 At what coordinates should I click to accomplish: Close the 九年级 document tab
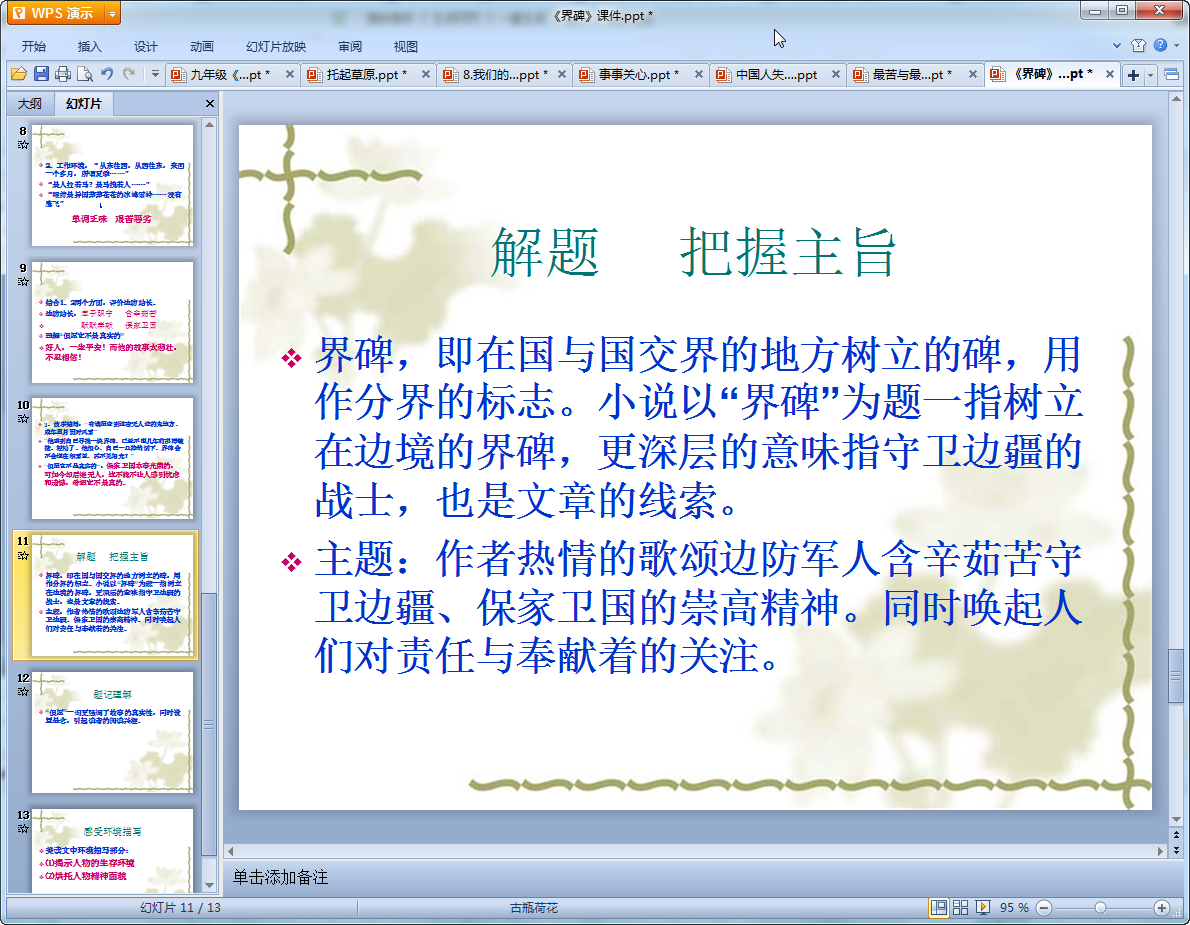click(x=289, y=74)
